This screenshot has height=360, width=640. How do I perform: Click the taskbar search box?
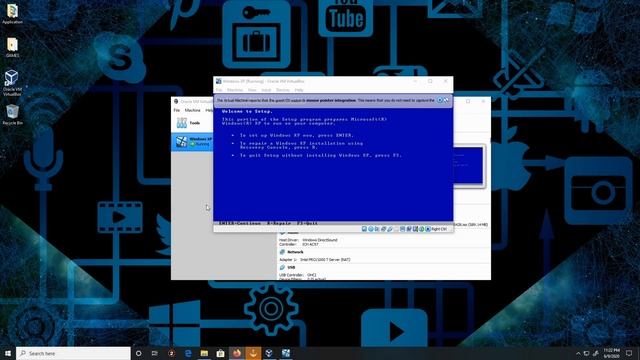(x=73, y=353)
